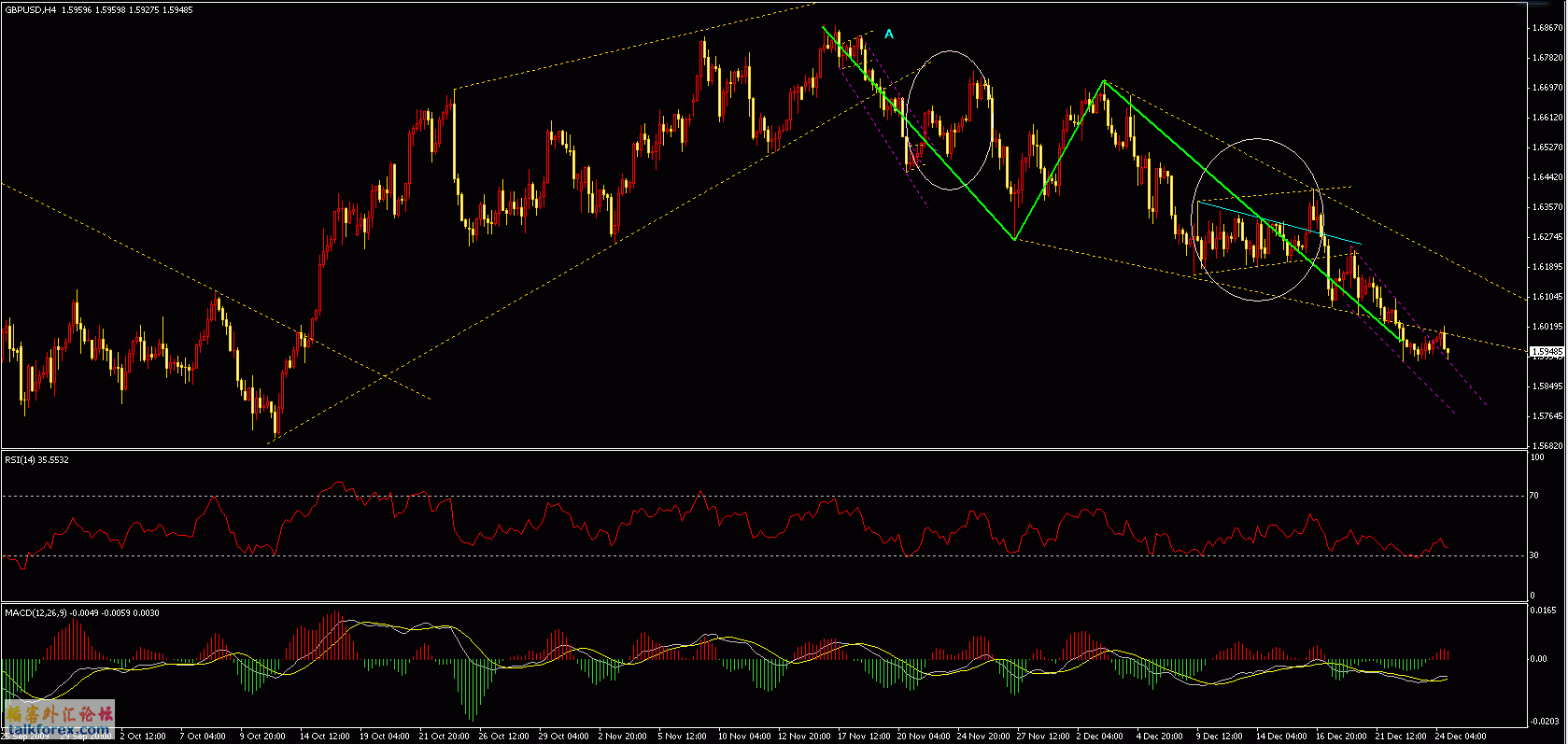Click price axis value 1.58495
The image size is (1568, 744).
click(1547, 386)
